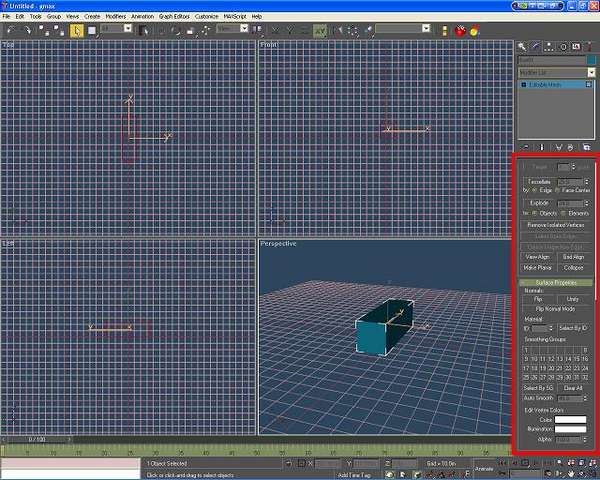Toggle smoothing group 1 button
600x480 pixels.
click(526, 350)
